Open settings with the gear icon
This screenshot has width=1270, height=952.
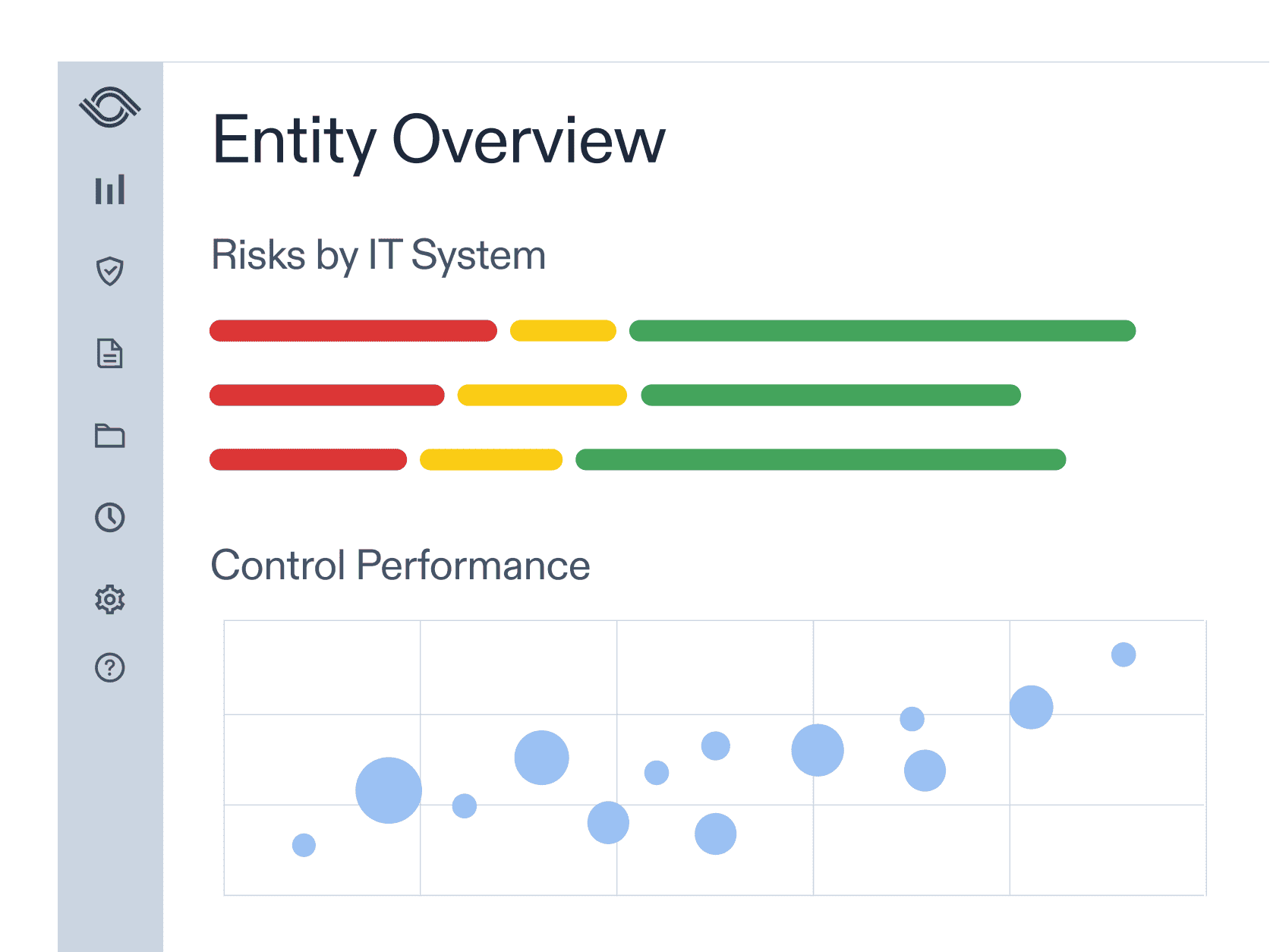111,599
